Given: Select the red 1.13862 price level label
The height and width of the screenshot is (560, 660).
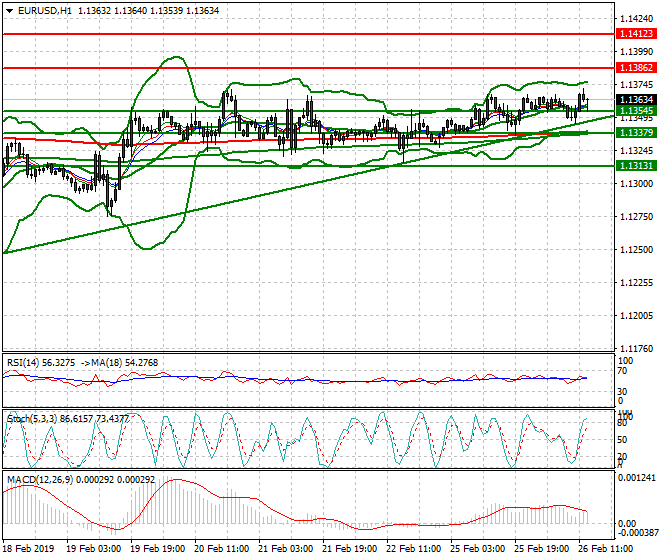Looking at the screenshot, I should pos(636,68).
